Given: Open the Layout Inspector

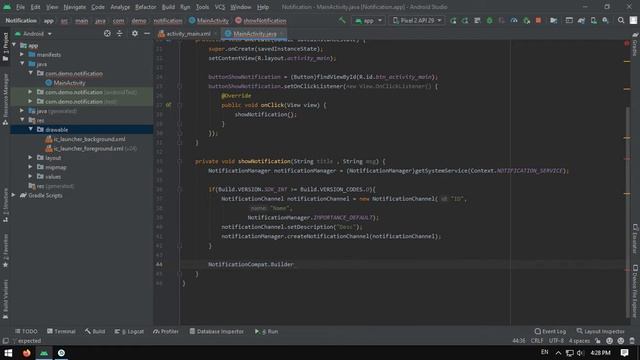Looking at the screenshot, I should coord(600,331).
